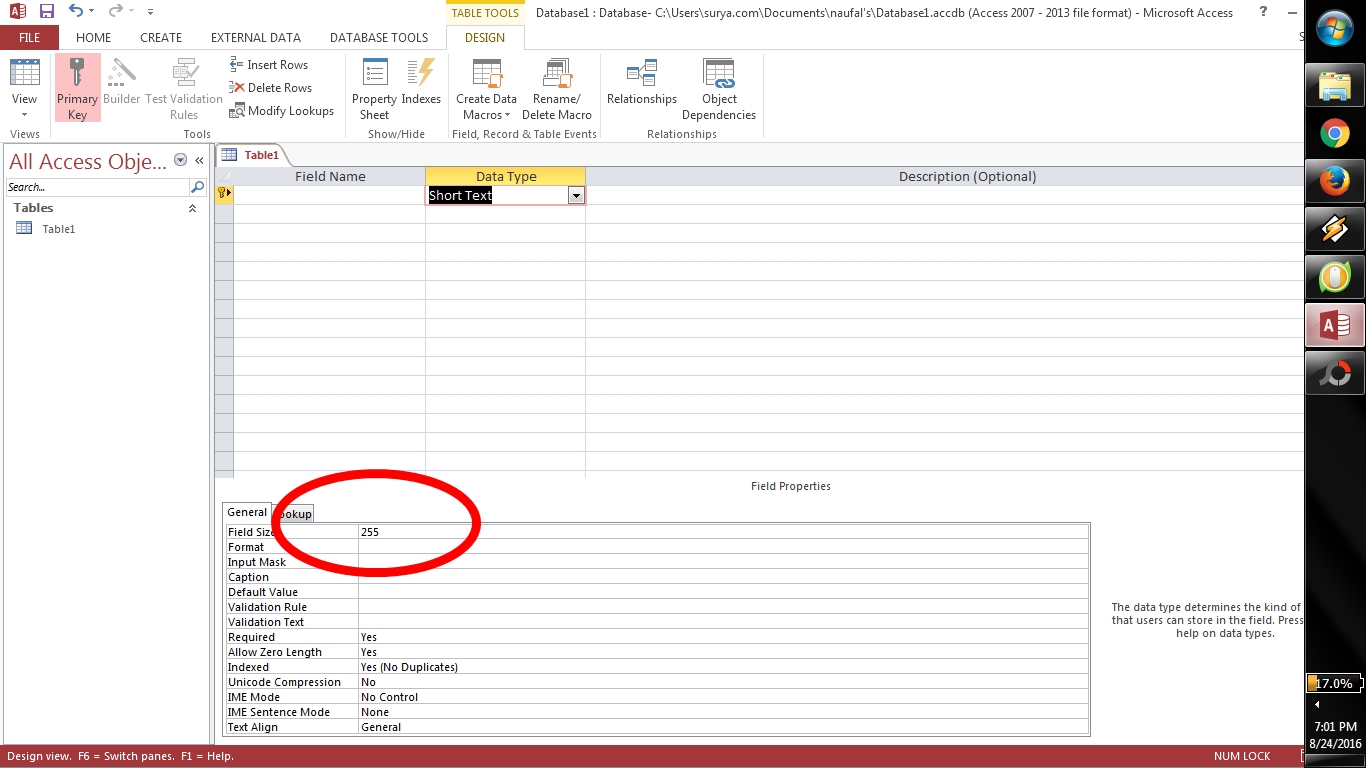Click the Access application icon in title bar
1366x768 pixels.
(17, 12)
